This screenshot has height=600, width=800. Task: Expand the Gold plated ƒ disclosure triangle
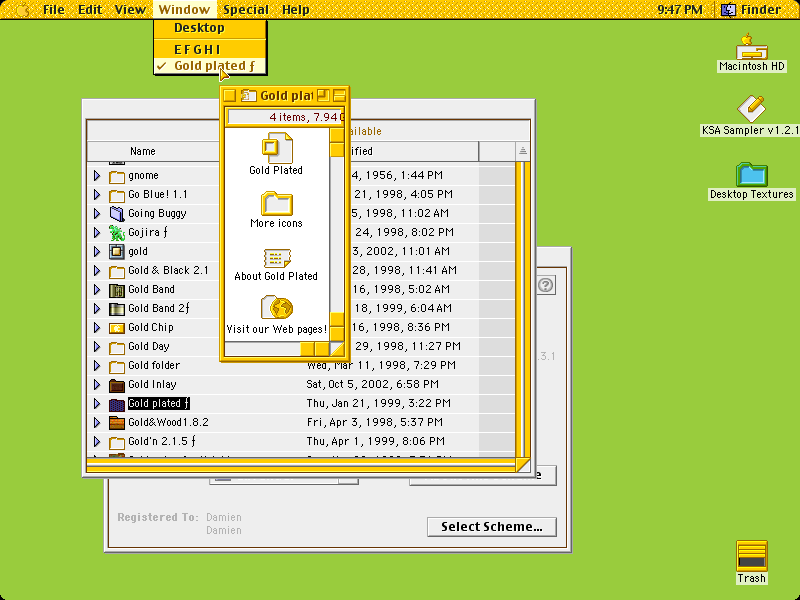[97, 404]
